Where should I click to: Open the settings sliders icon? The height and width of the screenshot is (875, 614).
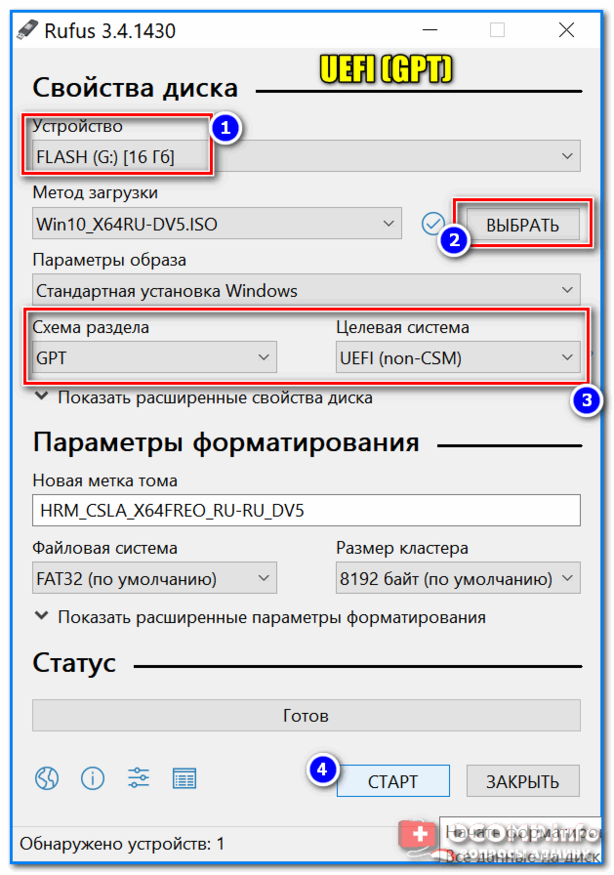[x=138, y=778]
